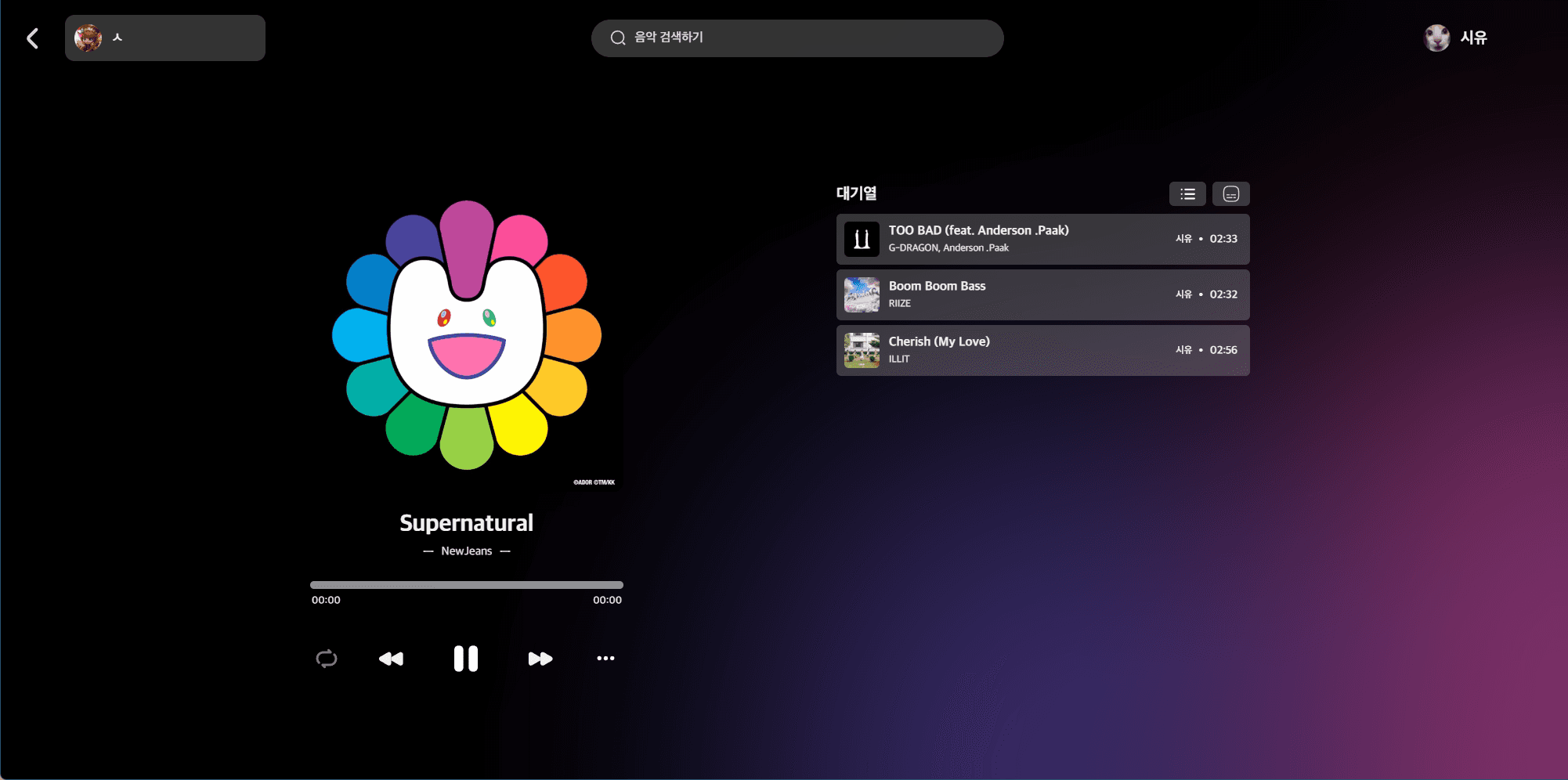The height and width of the screenshot is (780, 1568).
Task: Go back with the left arrow icon
Action: (32, 38)
